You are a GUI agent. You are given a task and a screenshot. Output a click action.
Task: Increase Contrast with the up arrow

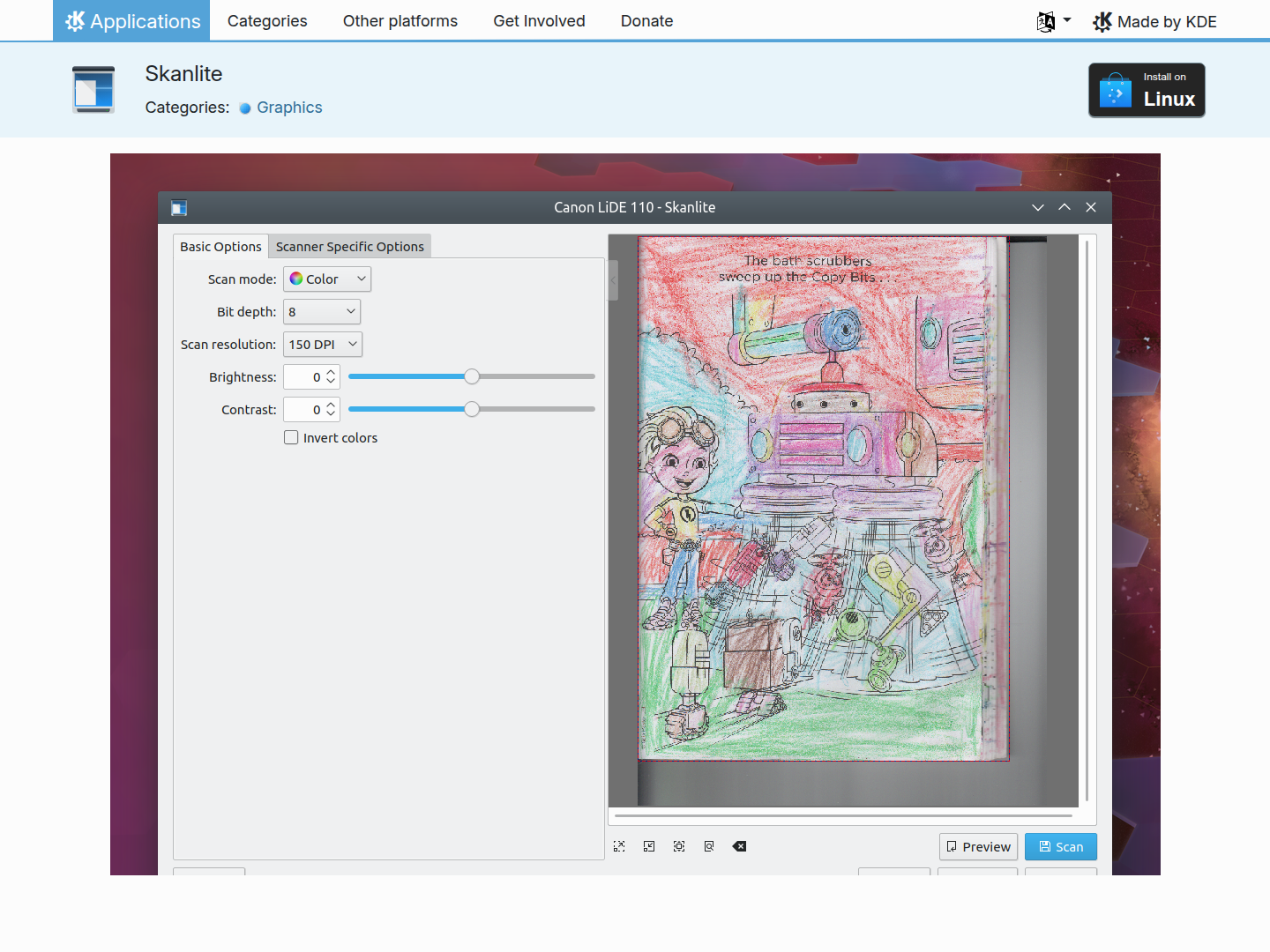click(x=331, y=405)
